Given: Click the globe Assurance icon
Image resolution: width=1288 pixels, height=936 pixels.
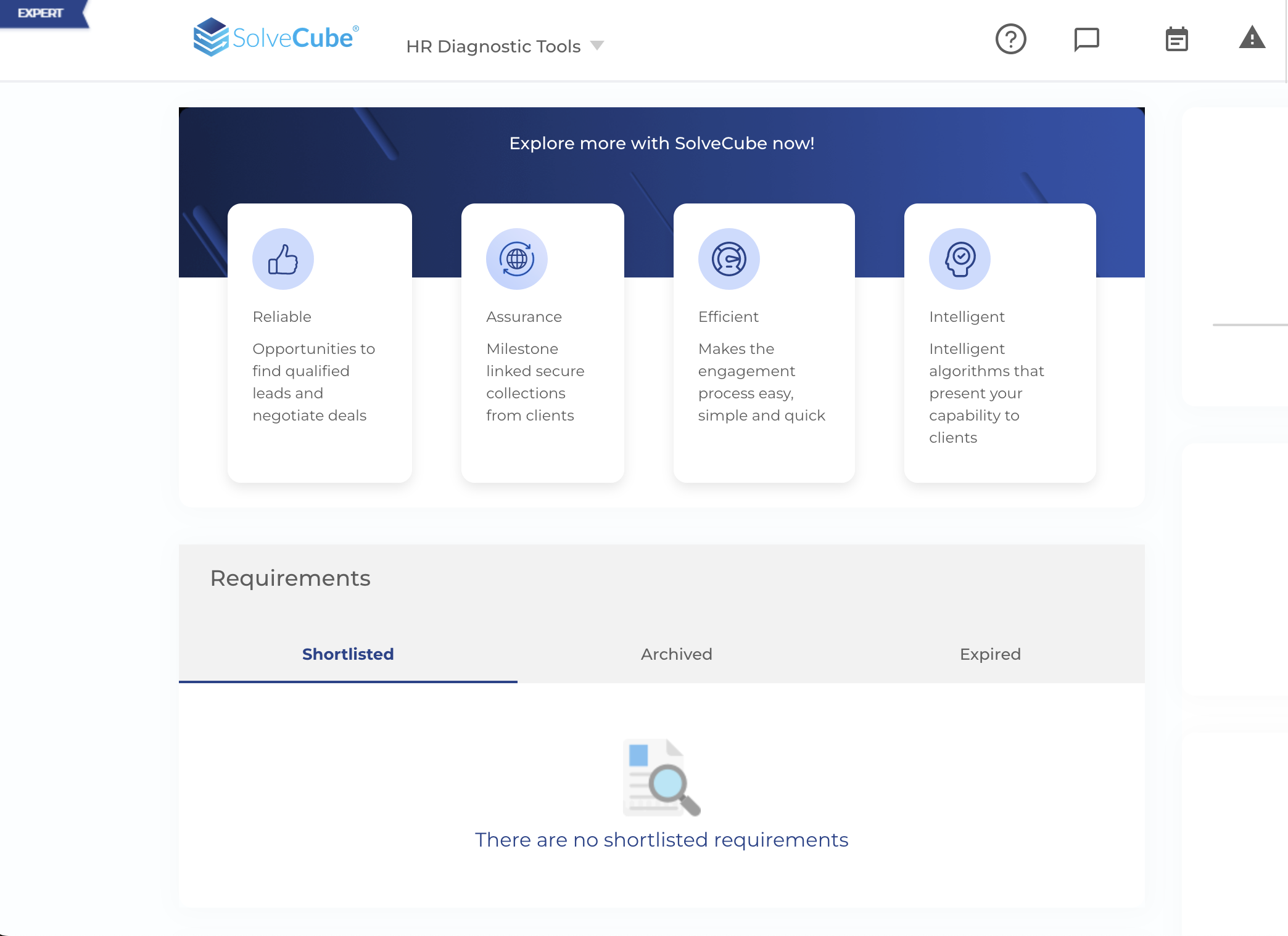Looking at the screenshot, I should point(516,259).
